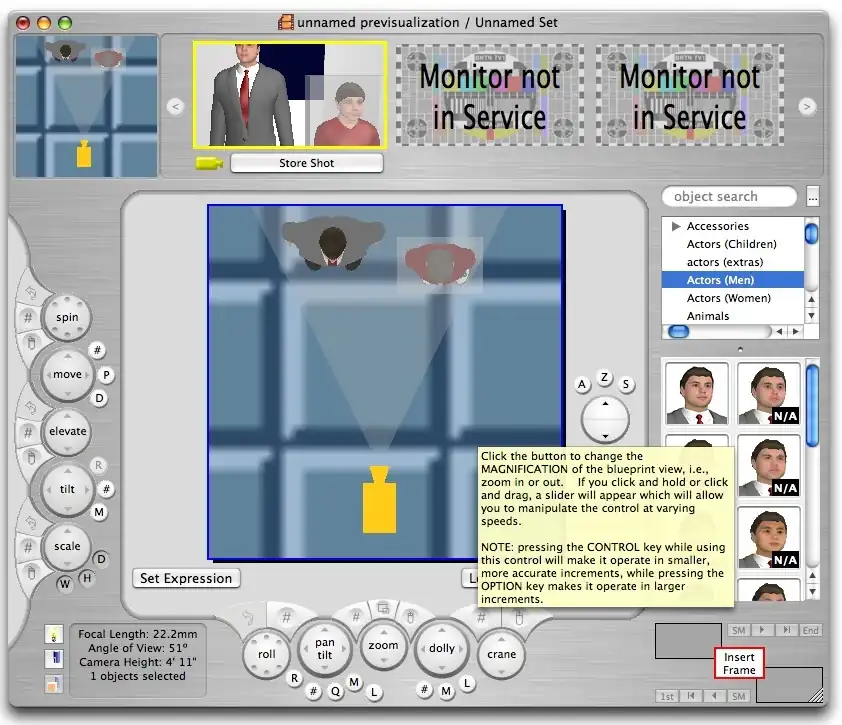Screen dimensions: 842x725
Task: Click the elevate control knob
Action: click(x=67, y=431)
